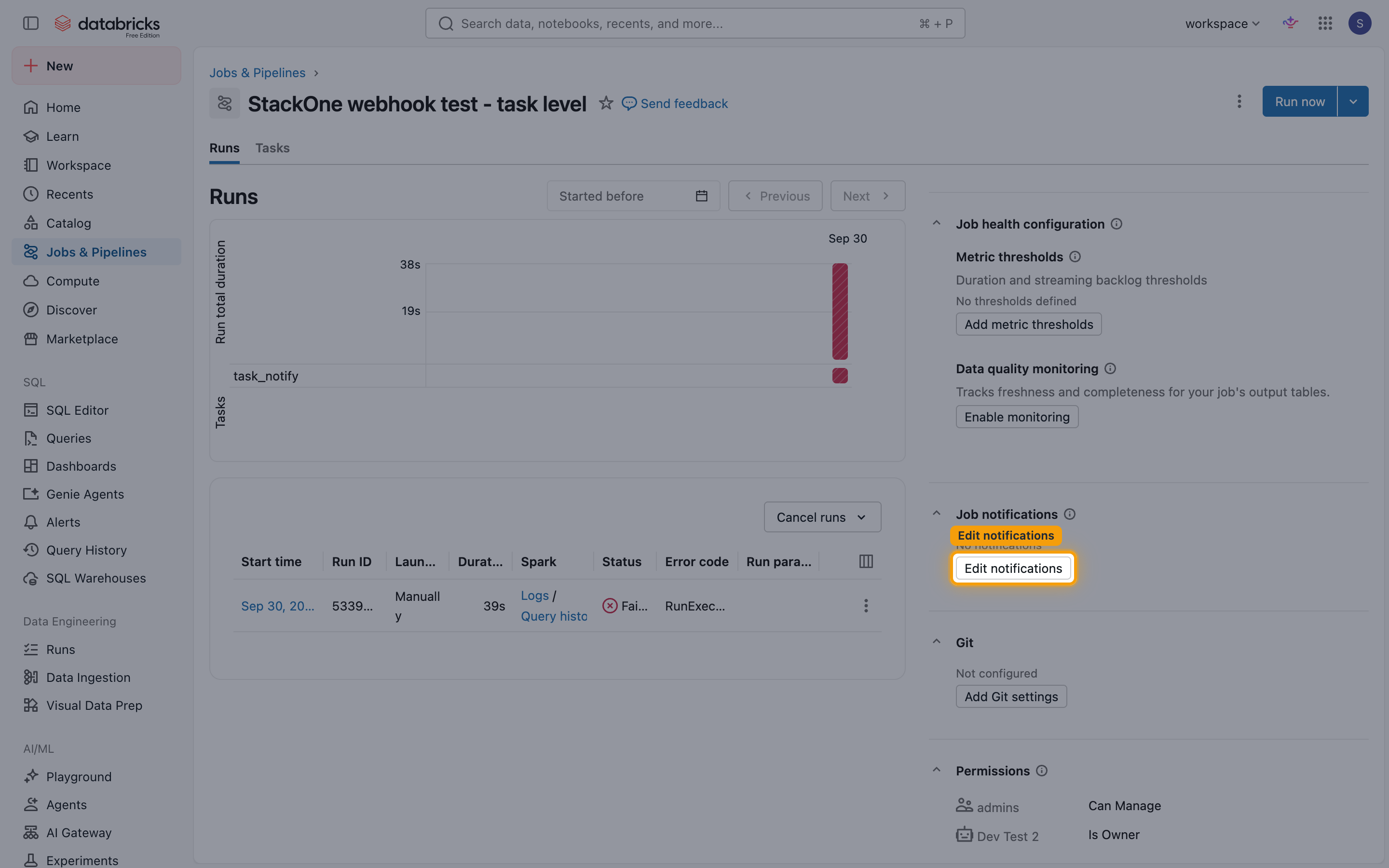
Task: Collapse the Permissions section
Action: point(936,771)
